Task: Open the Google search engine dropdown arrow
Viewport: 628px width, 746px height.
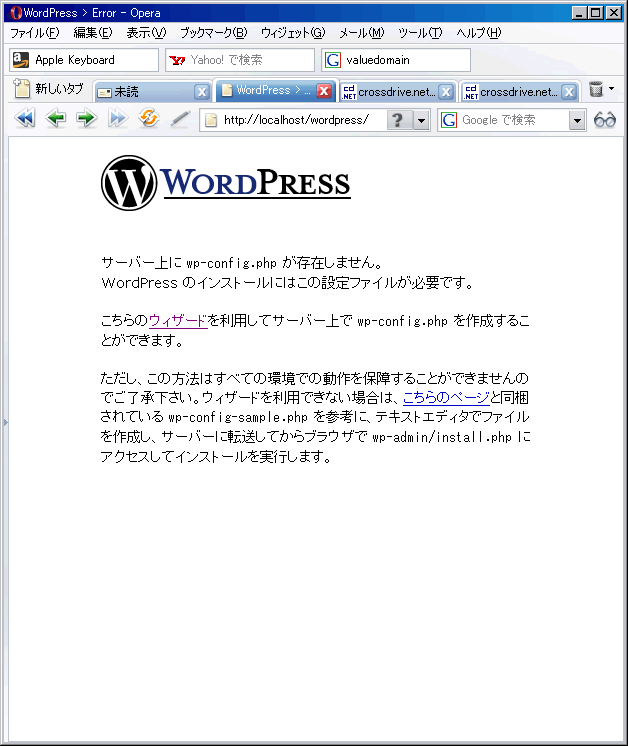Action: tap(577, 120)
